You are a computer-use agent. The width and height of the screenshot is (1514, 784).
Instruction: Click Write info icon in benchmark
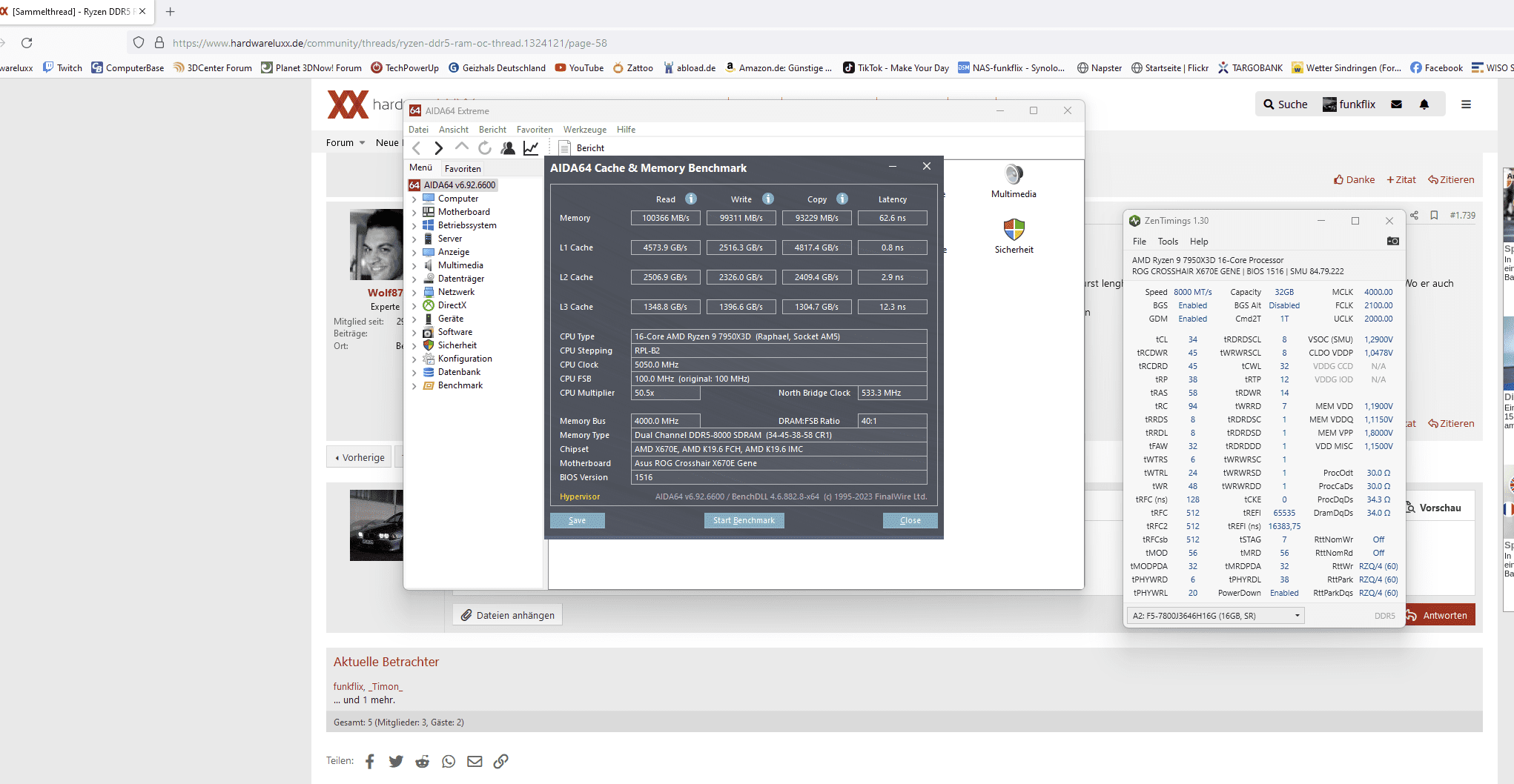pos(768,199)
